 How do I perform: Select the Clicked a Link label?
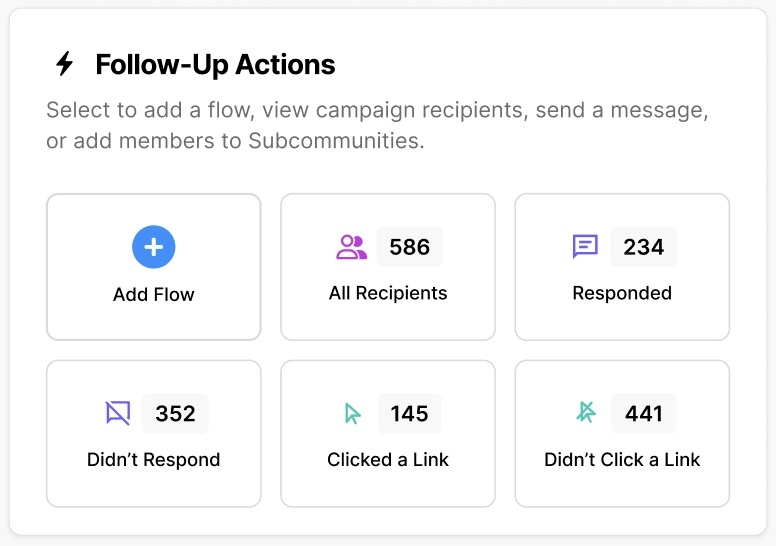(x=388, y=460)
